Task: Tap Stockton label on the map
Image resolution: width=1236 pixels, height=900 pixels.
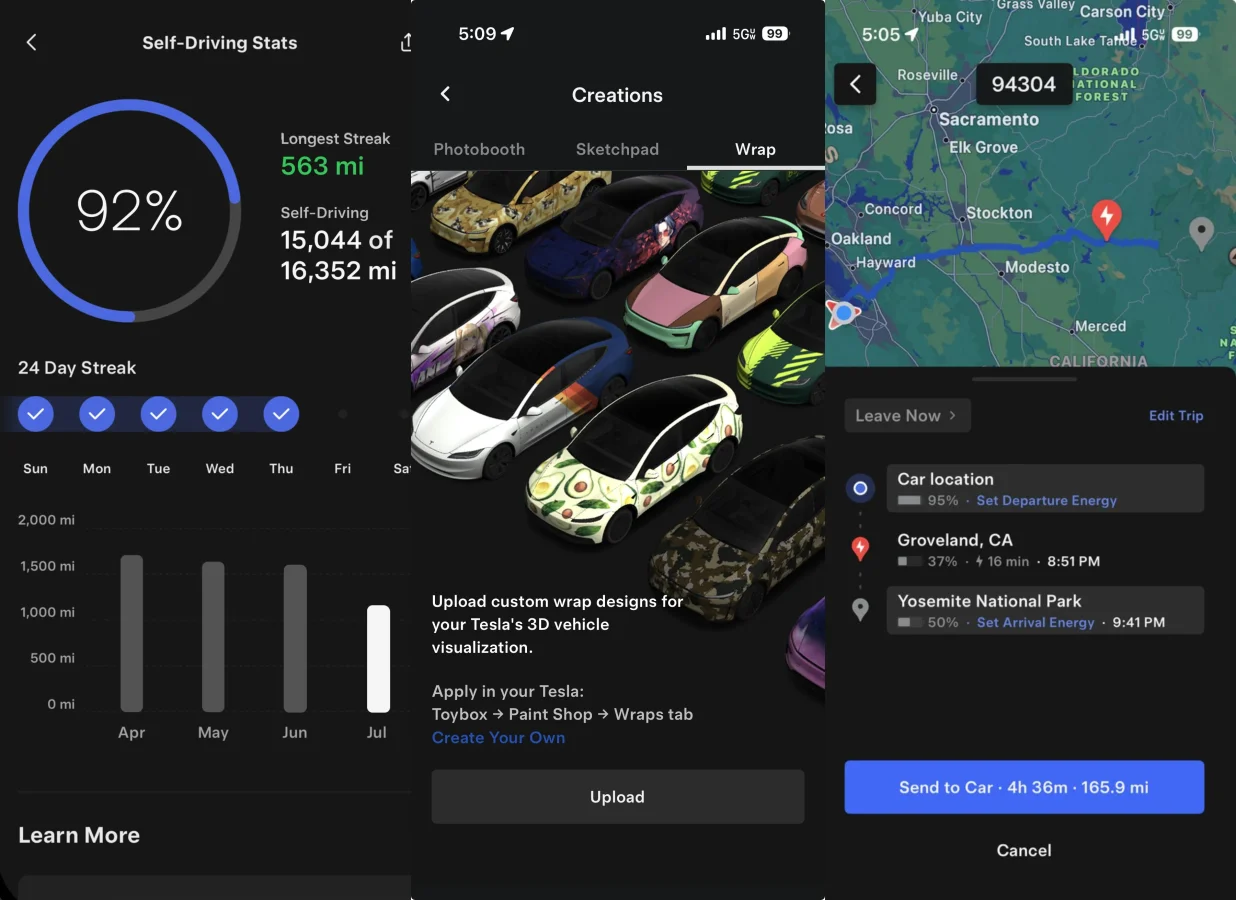Action: 999,213
